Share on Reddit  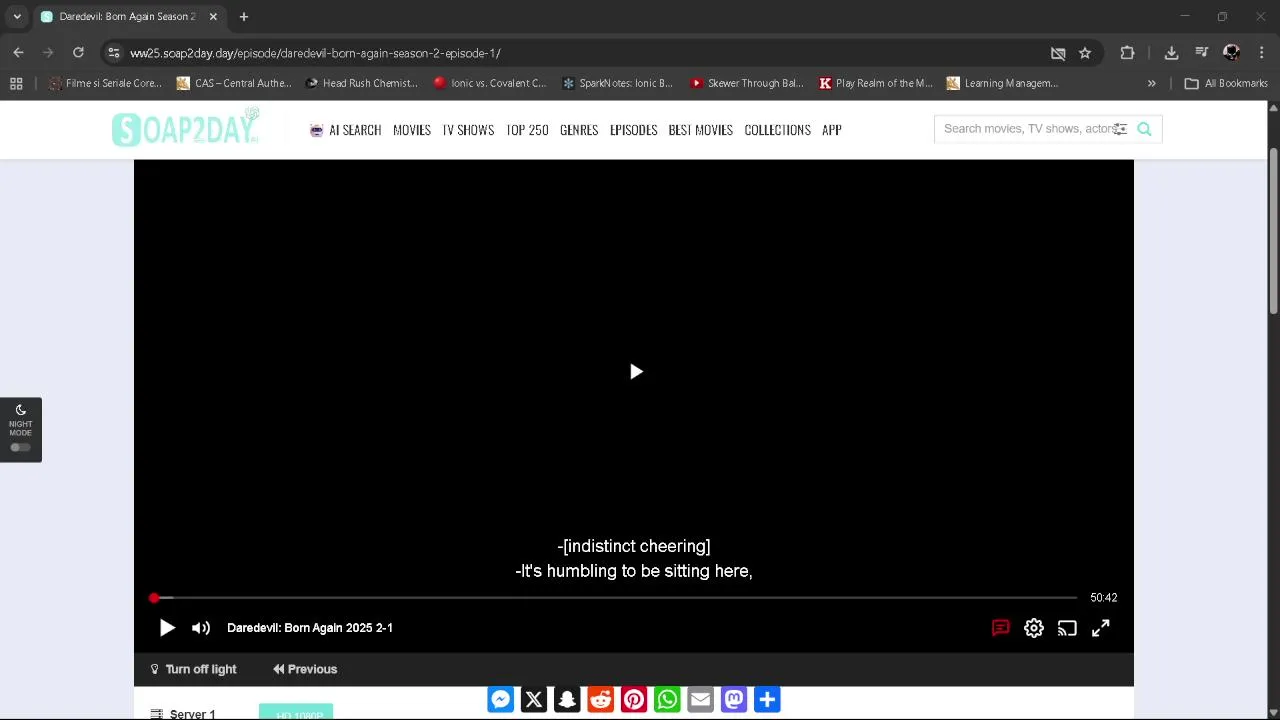click(x=600, y=700)
